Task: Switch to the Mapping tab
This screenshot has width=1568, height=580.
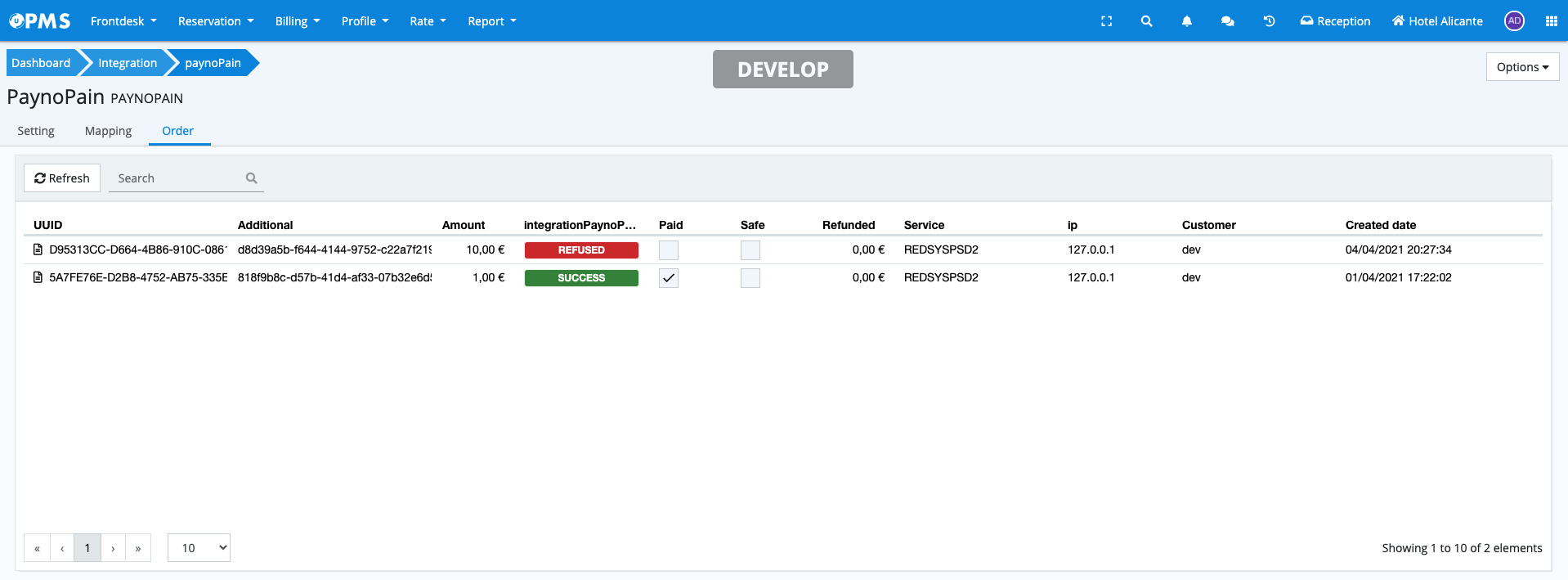Action: click(x=108, y=131)
